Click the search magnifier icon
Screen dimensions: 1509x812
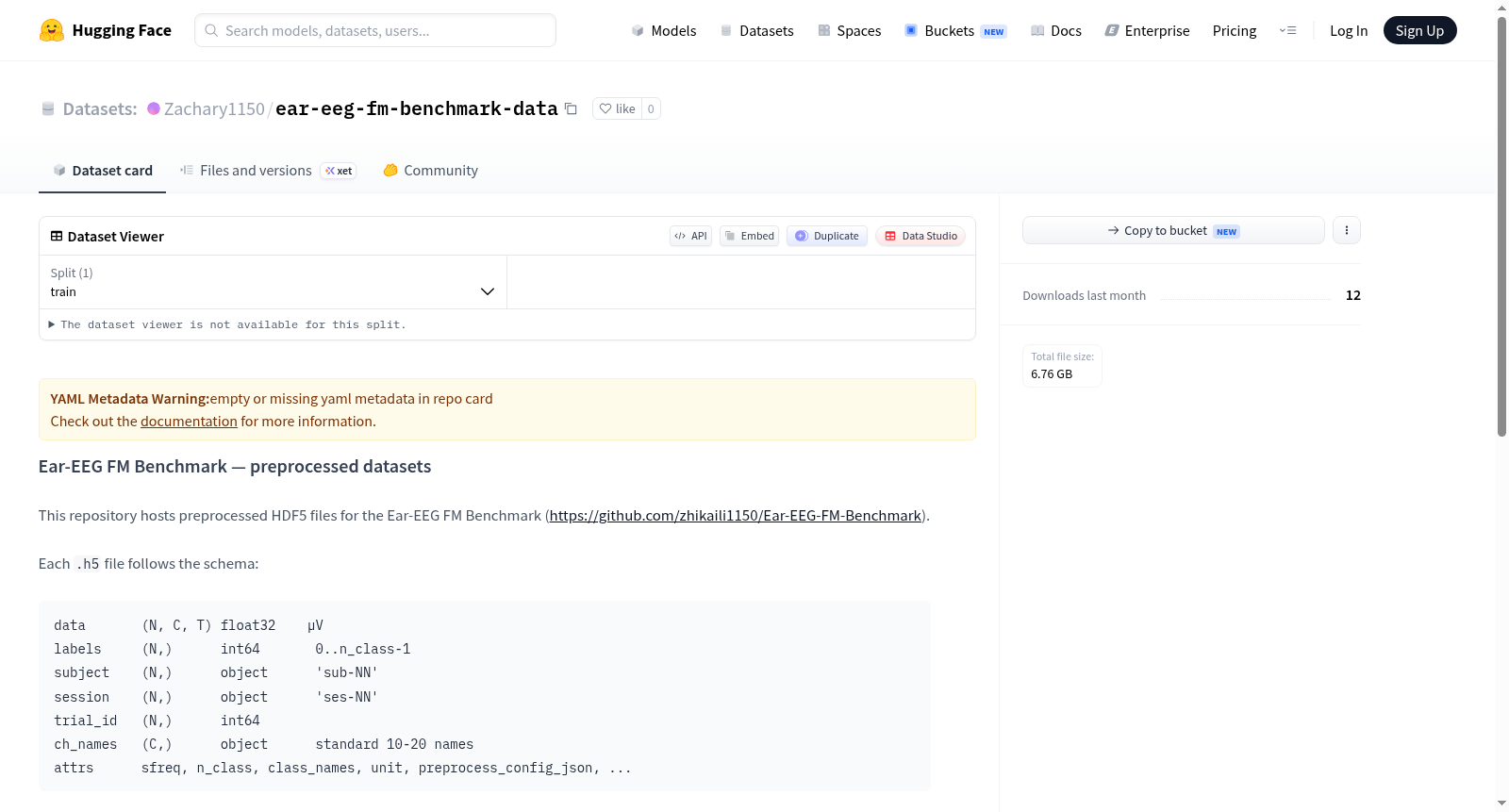[x=211, y=30]
